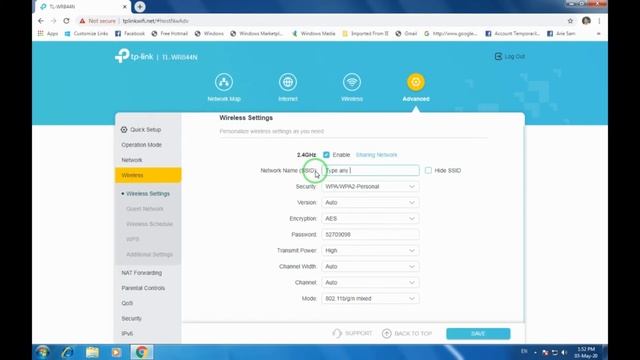Click the Log Out link text

tap(515, 56)
